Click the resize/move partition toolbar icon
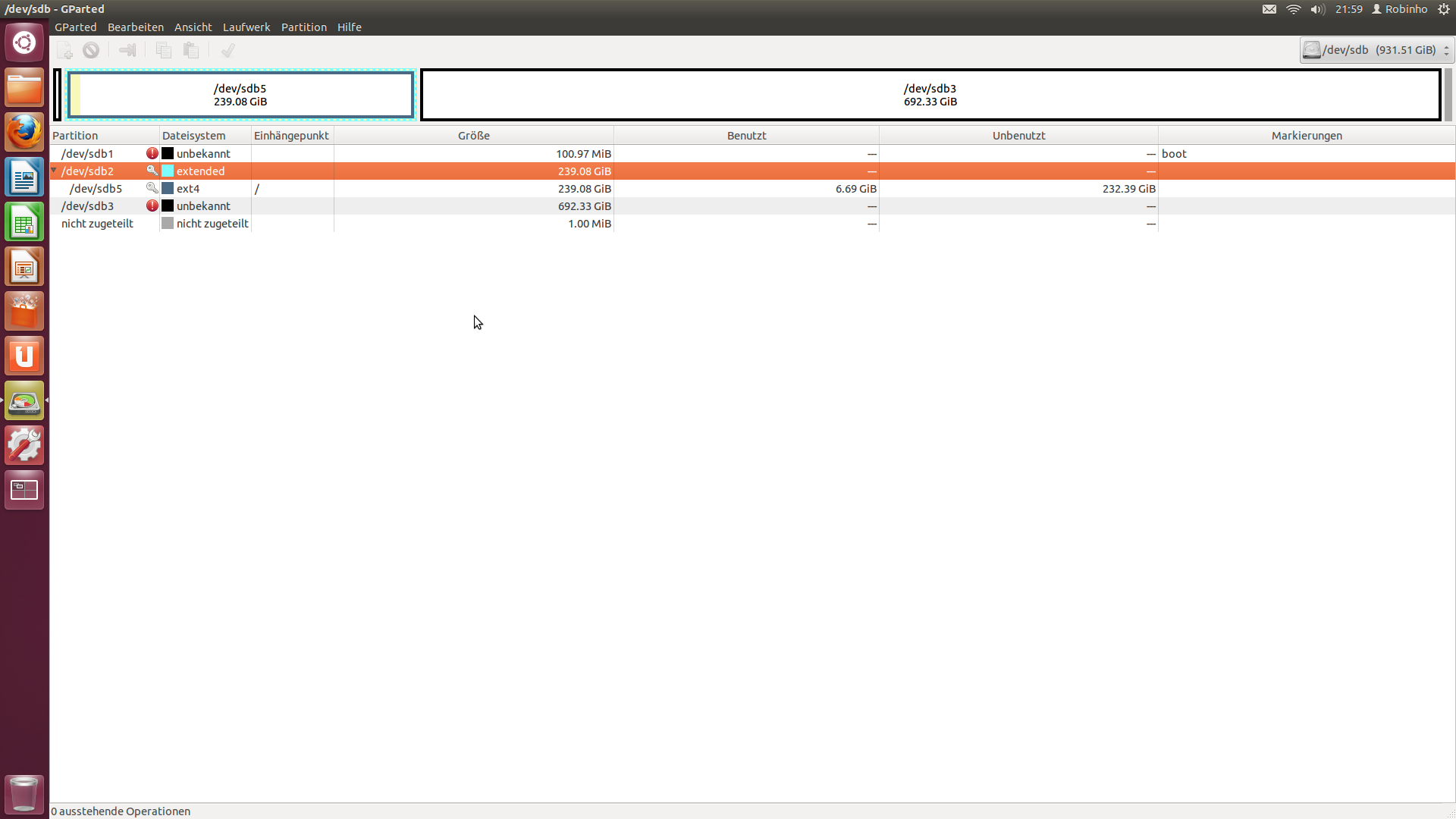Screen dimensions: 1456x819 [127, 50]
